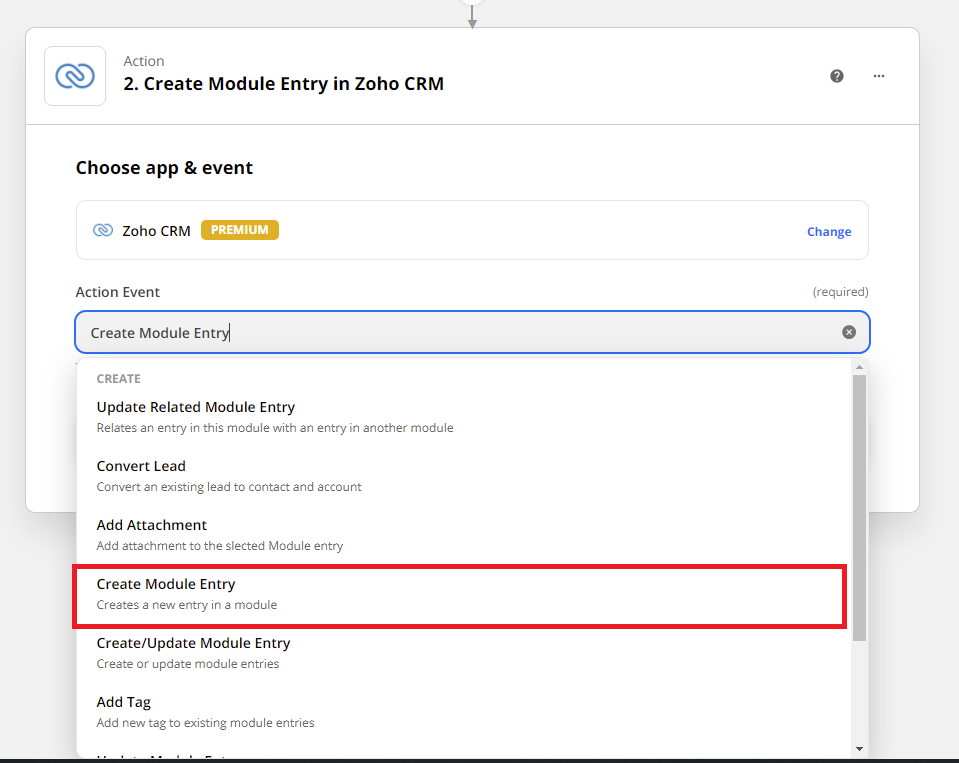Image resolution: width=959 pixels, height=763 pixels.
Task: Click the Choose app & event heading
Action: (x=164, y=168)
